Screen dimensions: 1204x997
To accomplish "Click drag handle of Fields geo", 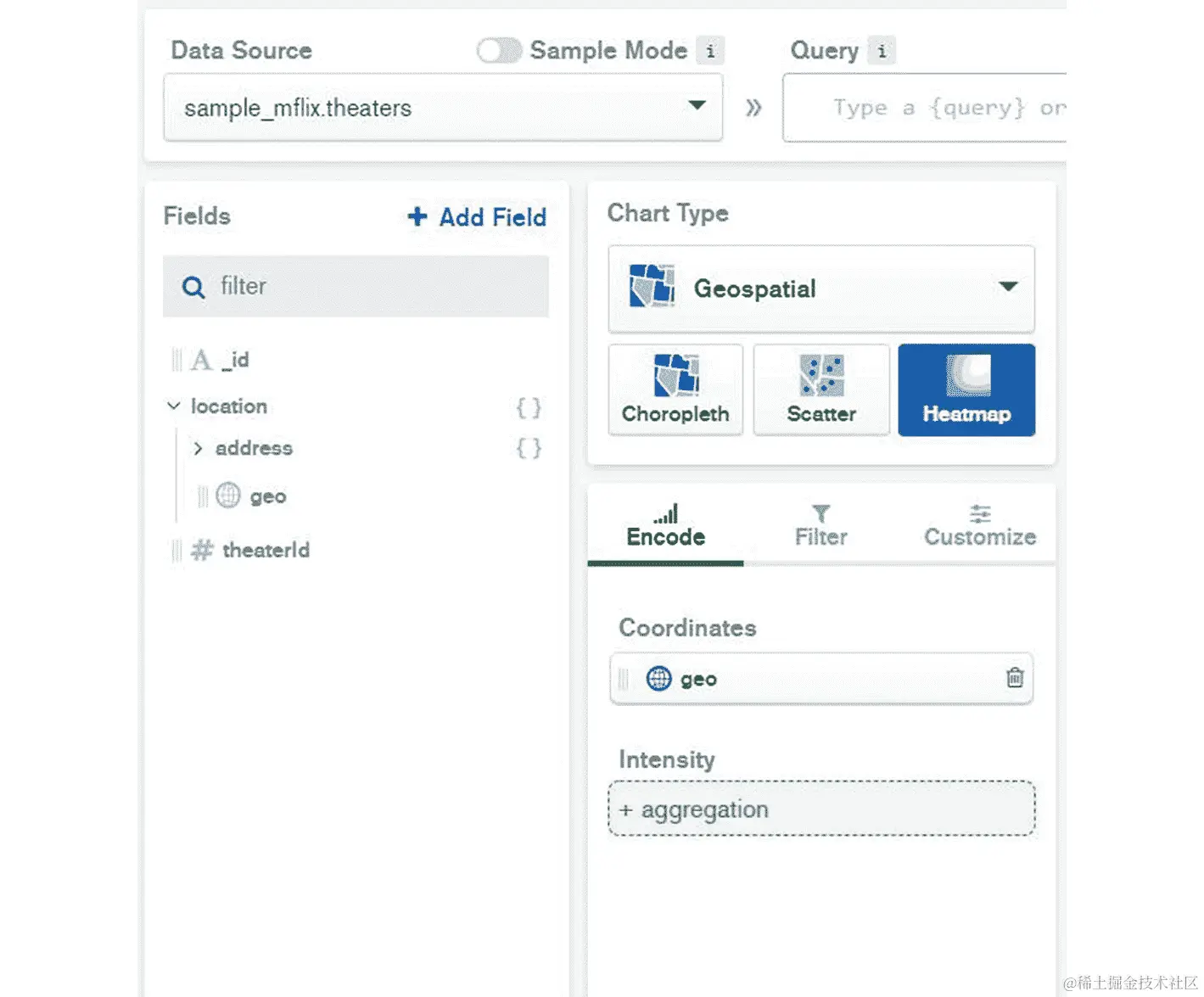I will click(203, 496).
